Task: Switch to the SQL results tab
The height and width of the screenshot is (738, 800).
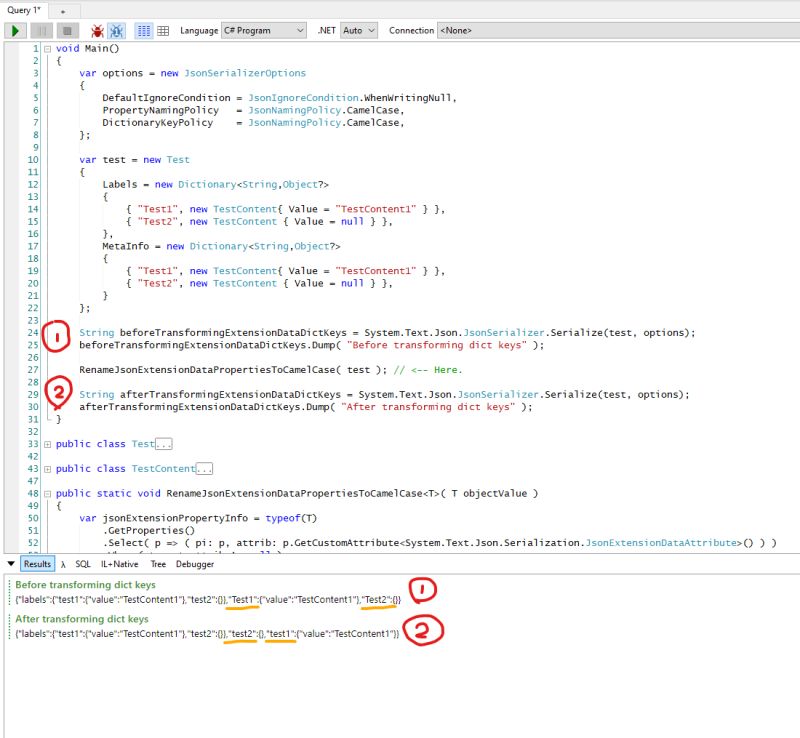Action: pyautogui.click(x=81, y=564)
